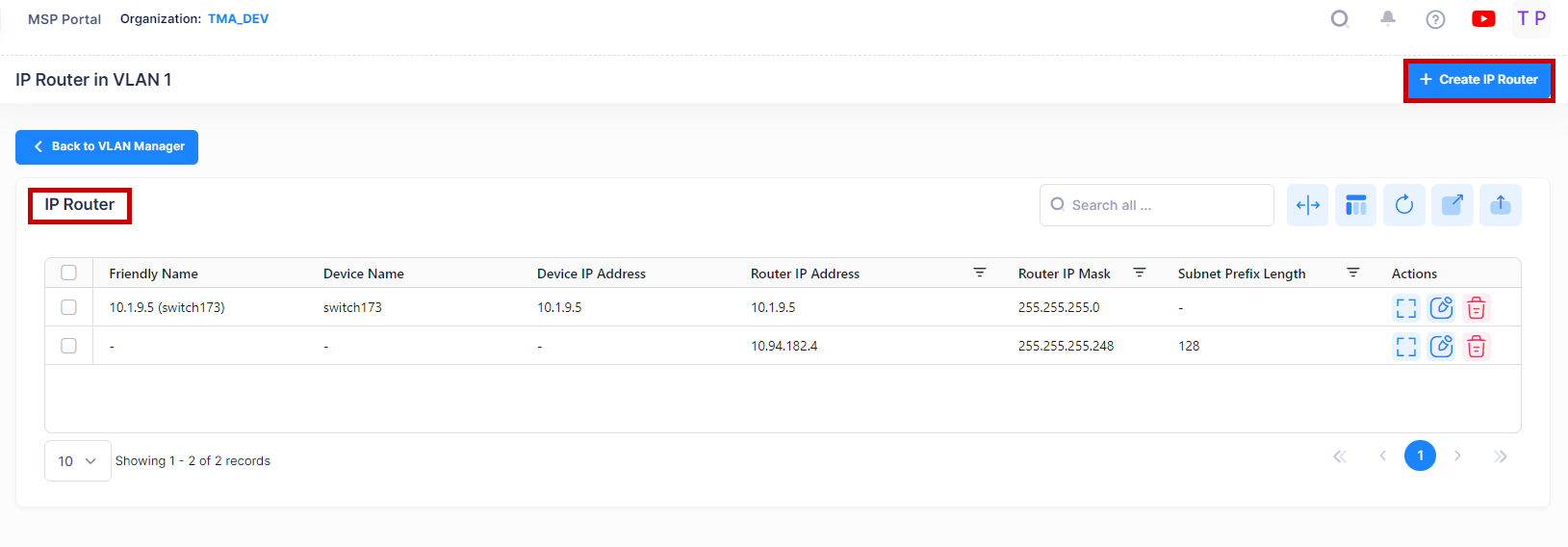Select the 10.94.182.4 row checkbox
1568x547 pixels.
pyautogui.click(x=69, y=346)
